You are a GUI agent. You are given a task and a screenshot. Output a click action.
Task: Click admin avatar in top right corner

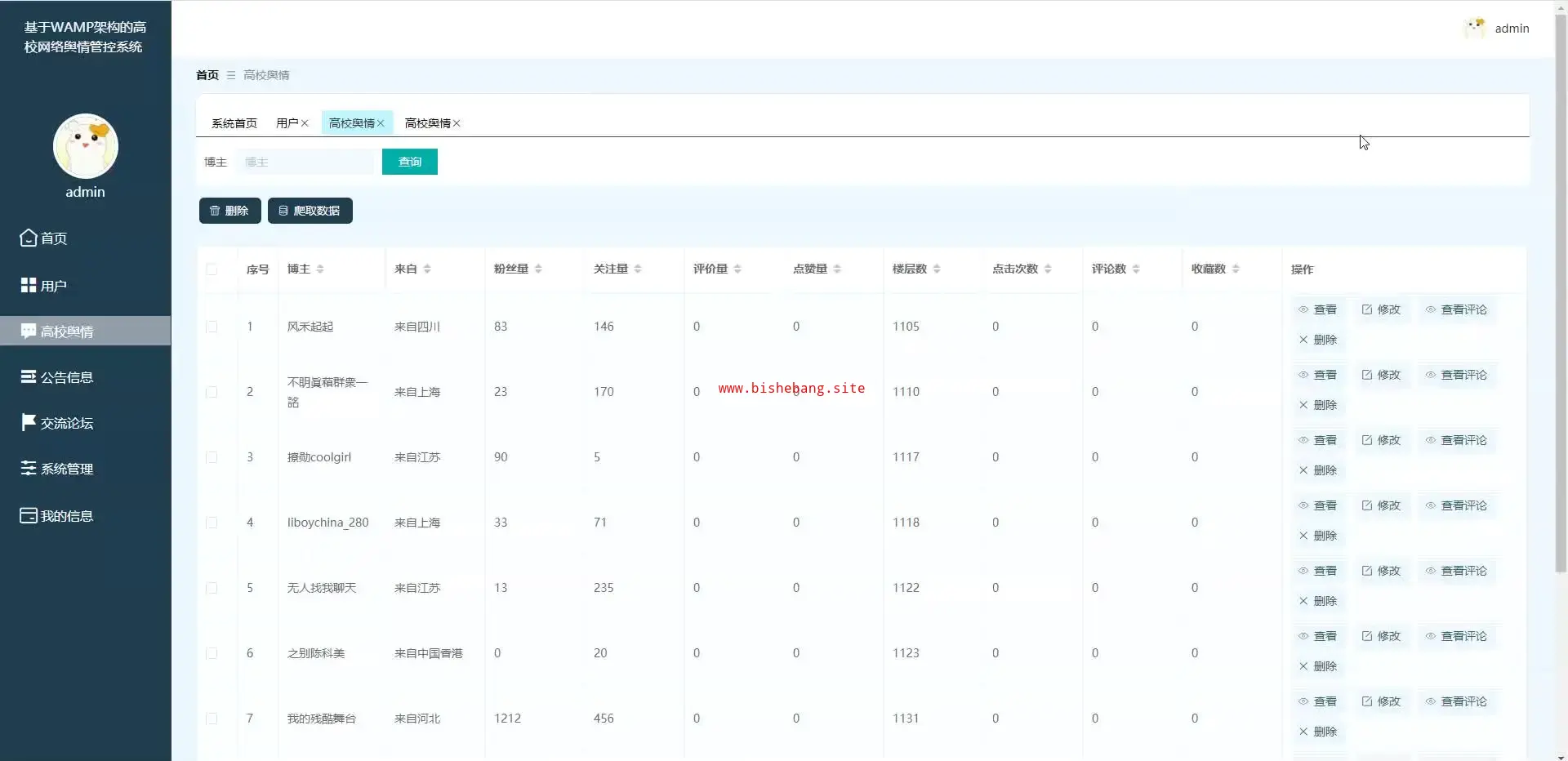pyautogui.click(x=1474, y=29)
